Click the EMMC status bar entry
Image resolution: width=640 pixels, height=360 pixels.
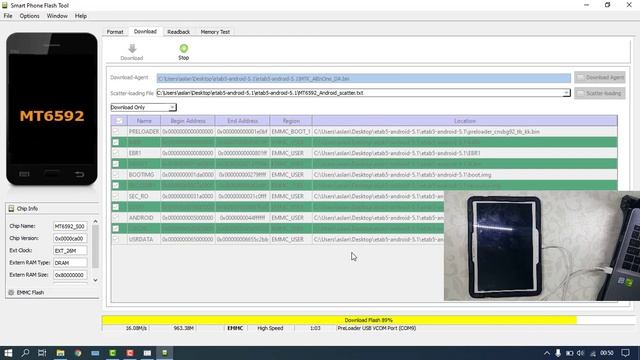pos(235,328)
